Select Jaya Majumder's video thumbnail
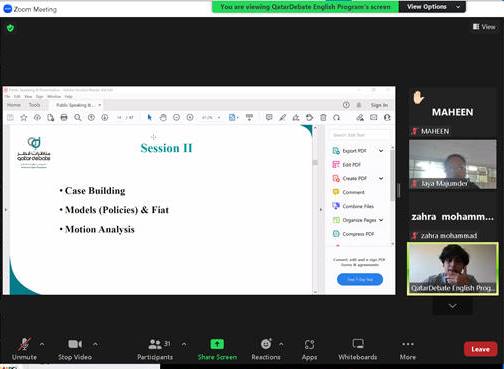The width and height of the screenshot is (504, 369). [x=453, y=164]
